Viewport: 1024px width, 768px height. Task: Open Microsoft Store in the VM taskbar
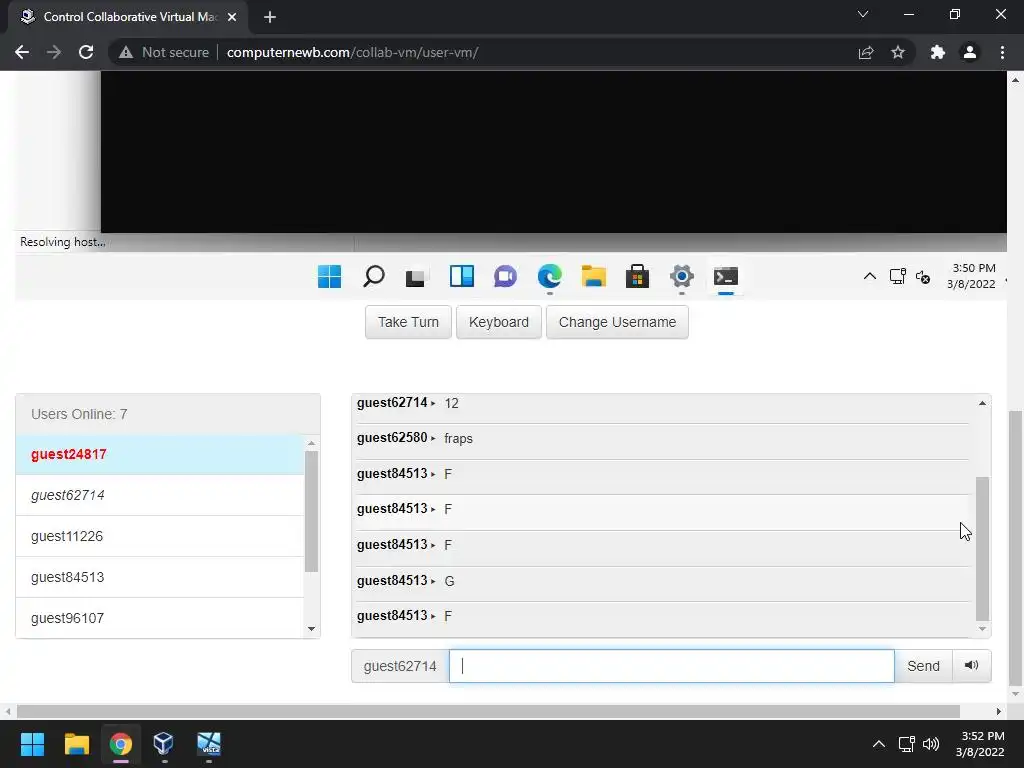point(637,276)
